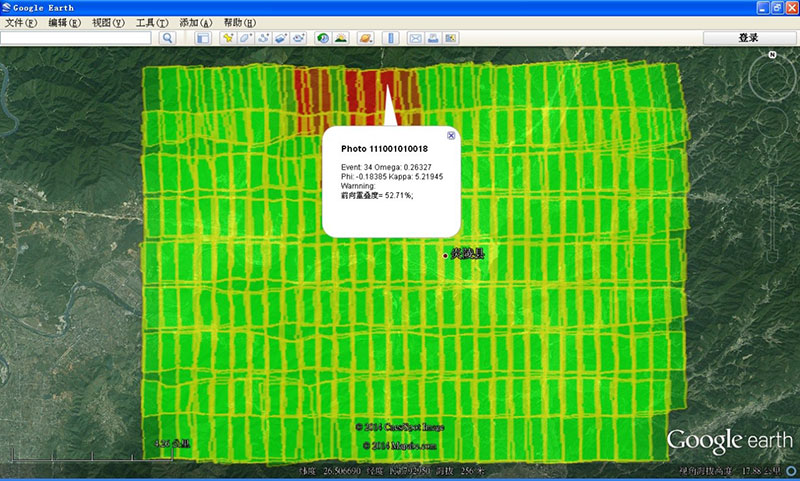Click the print icon in toolbar
The image size is (800, 481).
(x=434, y=38)
